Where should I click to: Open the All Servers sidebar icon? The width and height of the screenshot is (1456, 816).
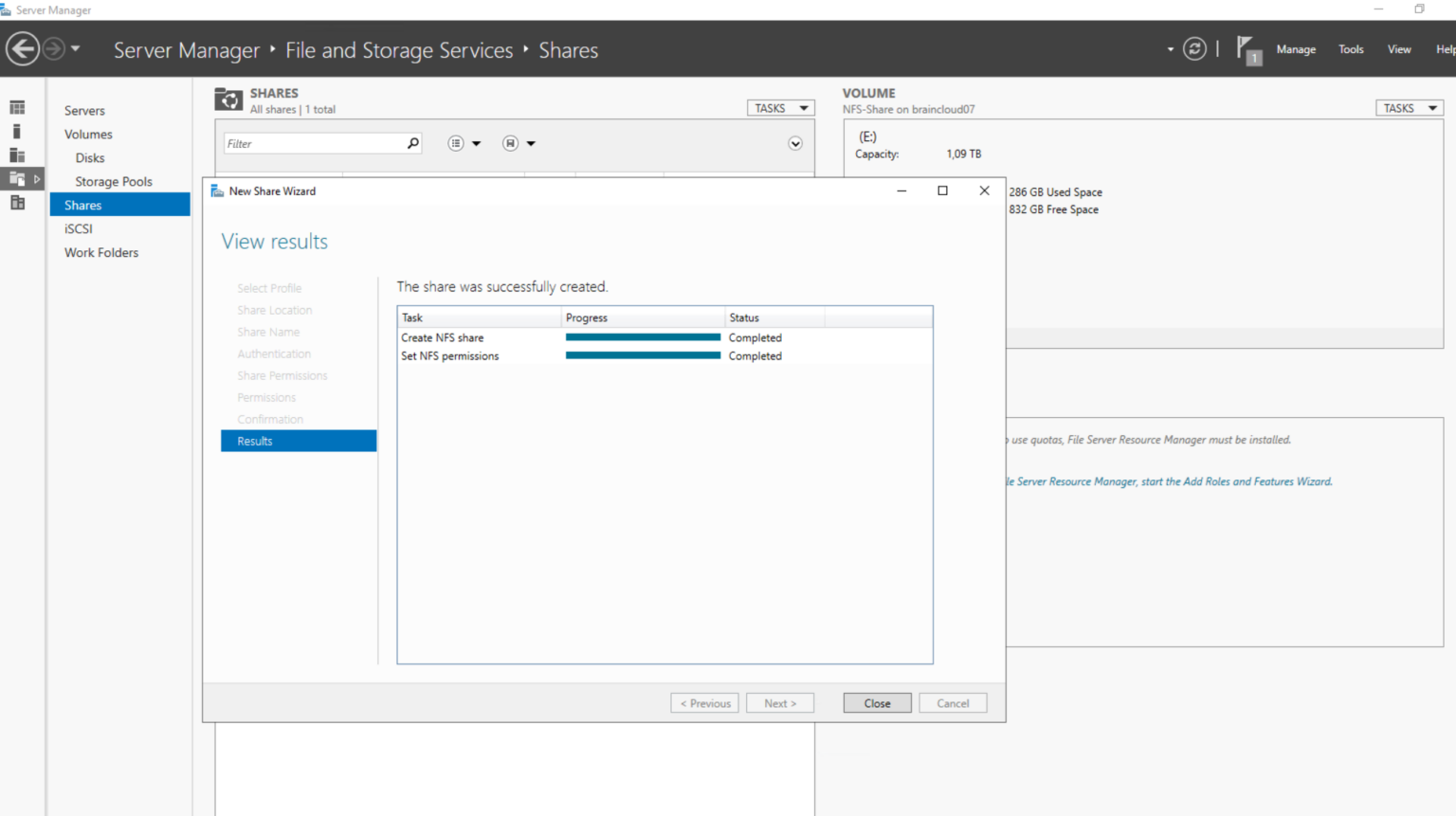(x=17, y=154)
